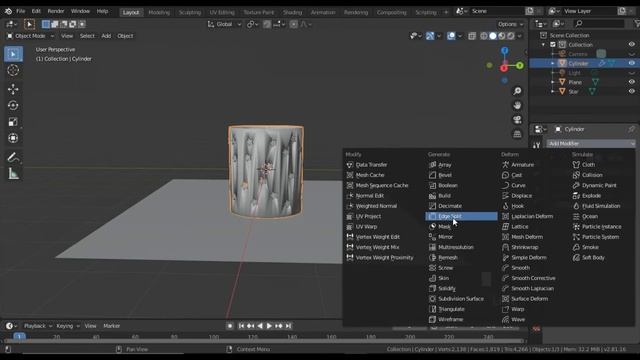Click the blue Z axis gizmo
This screenshot has height=360, width=640.
click(x=504, y=51)
